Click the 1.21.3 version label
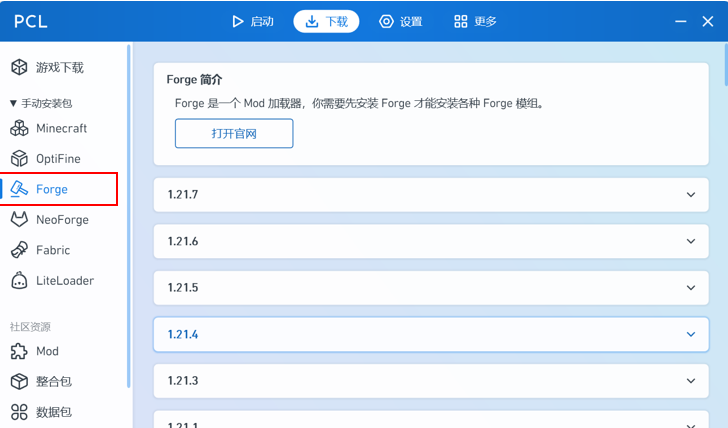 183,381
